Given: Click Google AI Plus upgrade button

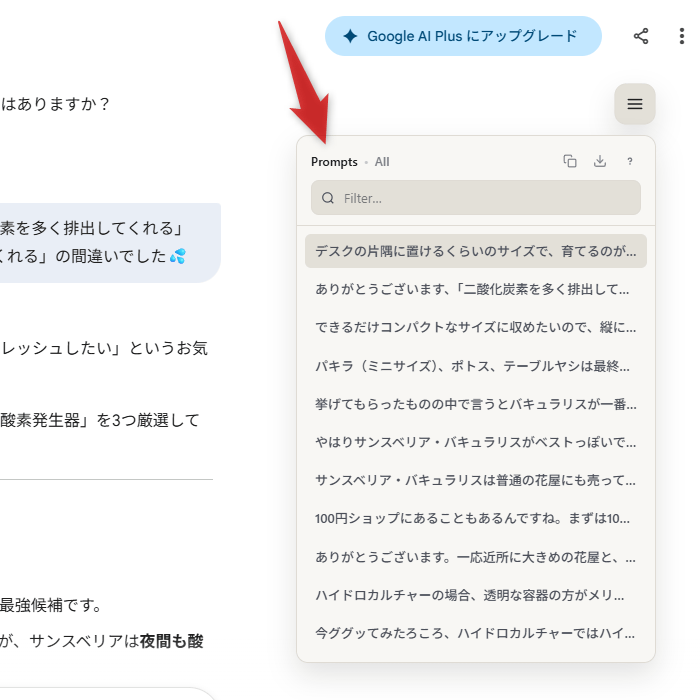Looking at the screenshot, I should 463,36.
